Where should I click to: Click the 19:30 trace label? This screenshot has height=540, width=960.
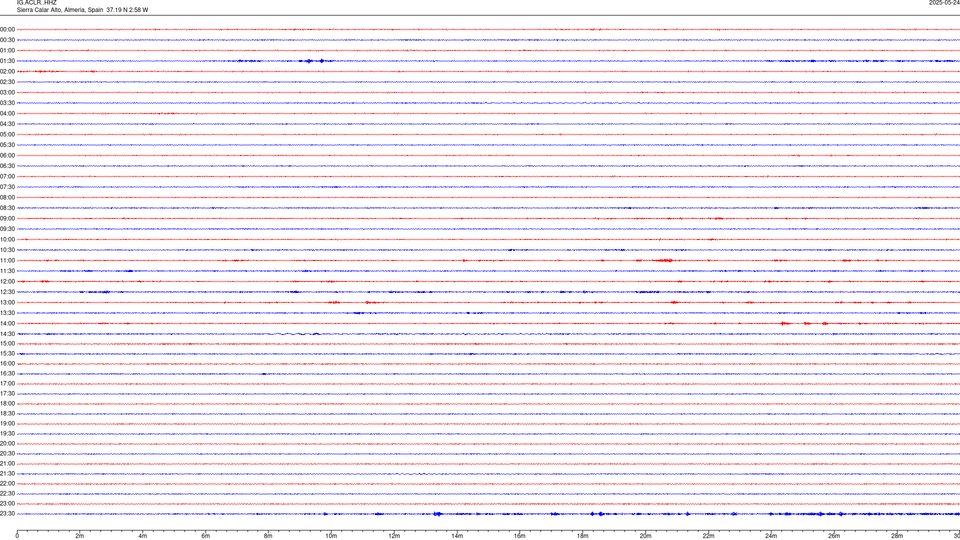click(7, 433)
